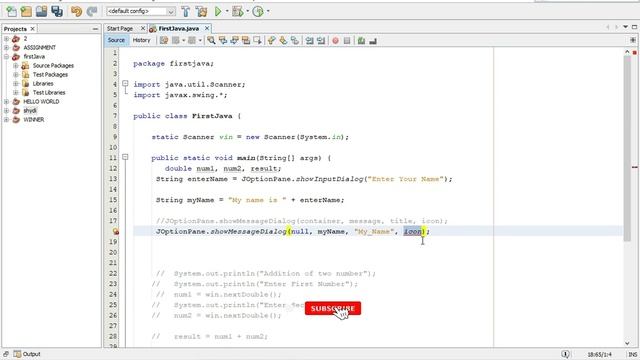Click the New File toolbar icon
This screenshot has height=360, width=640.
(11, 11)
